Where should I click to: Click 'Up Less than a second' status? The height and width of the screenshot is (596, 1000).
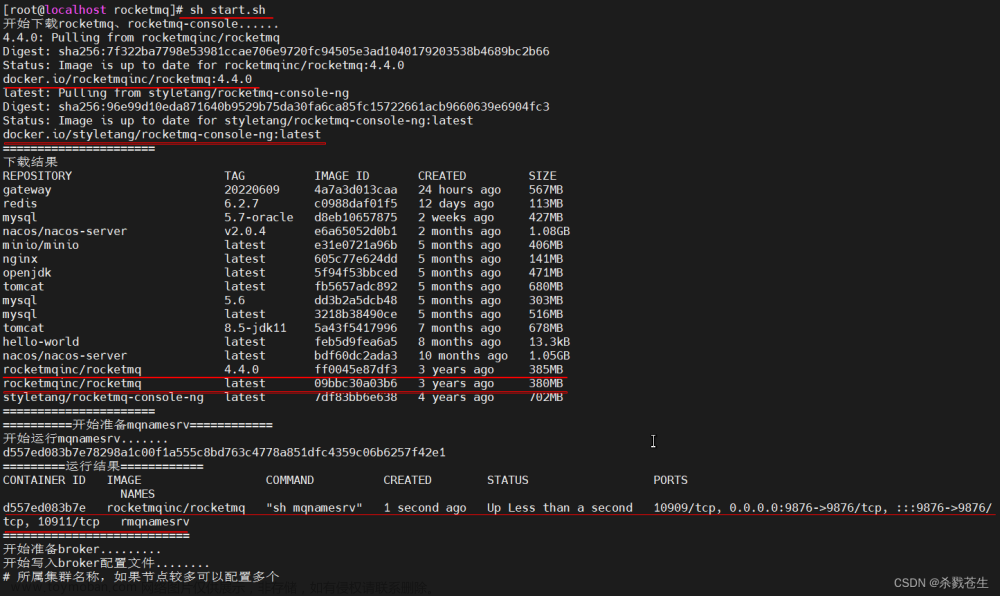point(559,508)
